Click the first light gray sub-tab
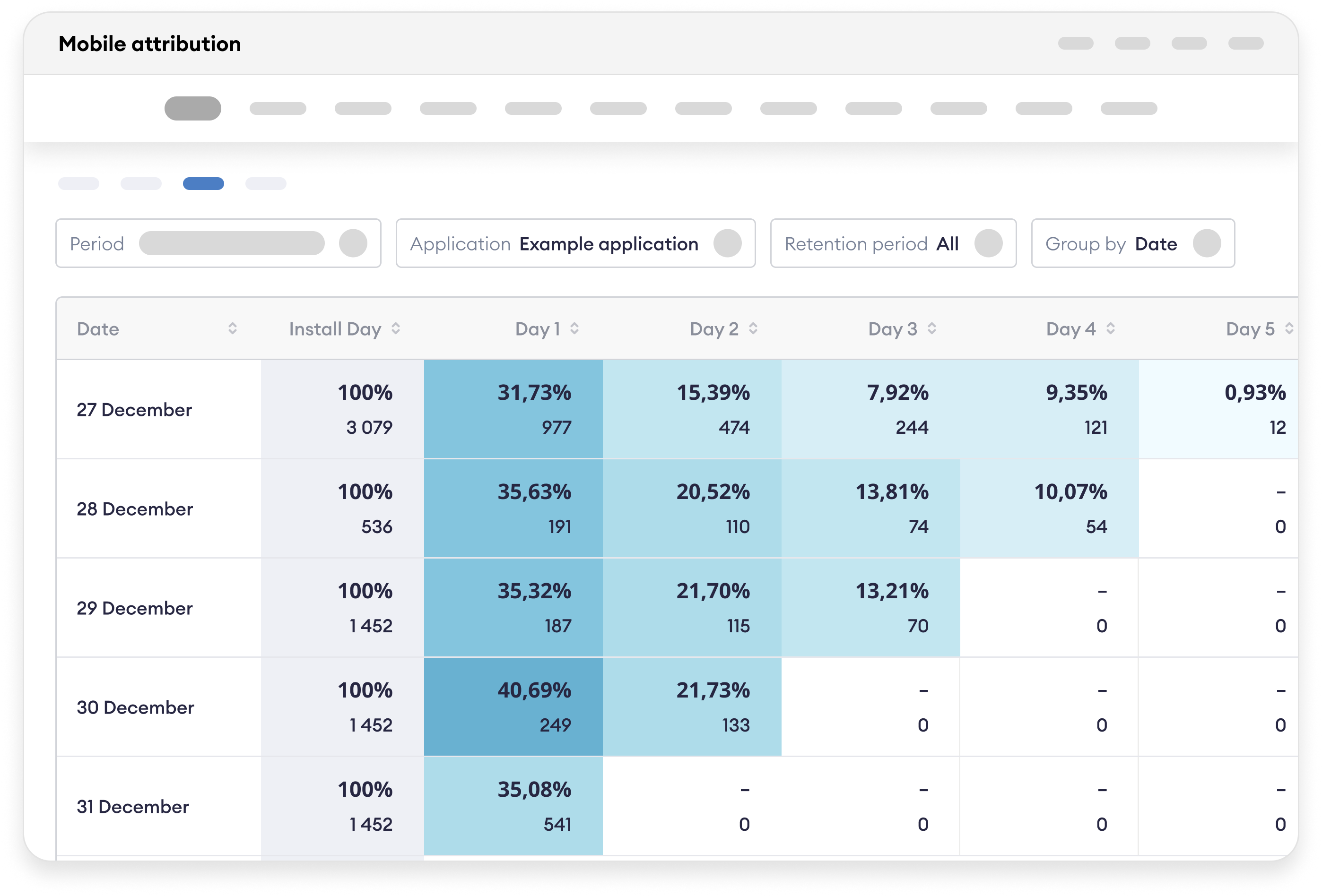1322x896 pixels. click(78, 184)
